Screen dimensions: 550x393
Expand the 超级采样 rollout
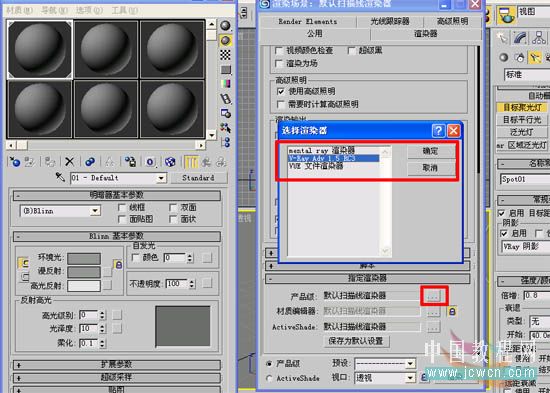[116, 378]
